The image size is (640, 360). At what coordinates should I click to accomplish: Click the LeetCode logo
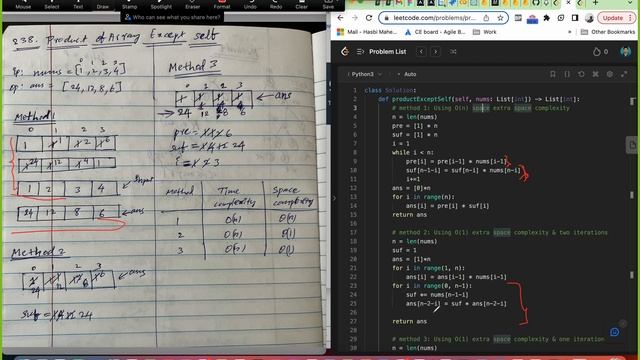345,51
